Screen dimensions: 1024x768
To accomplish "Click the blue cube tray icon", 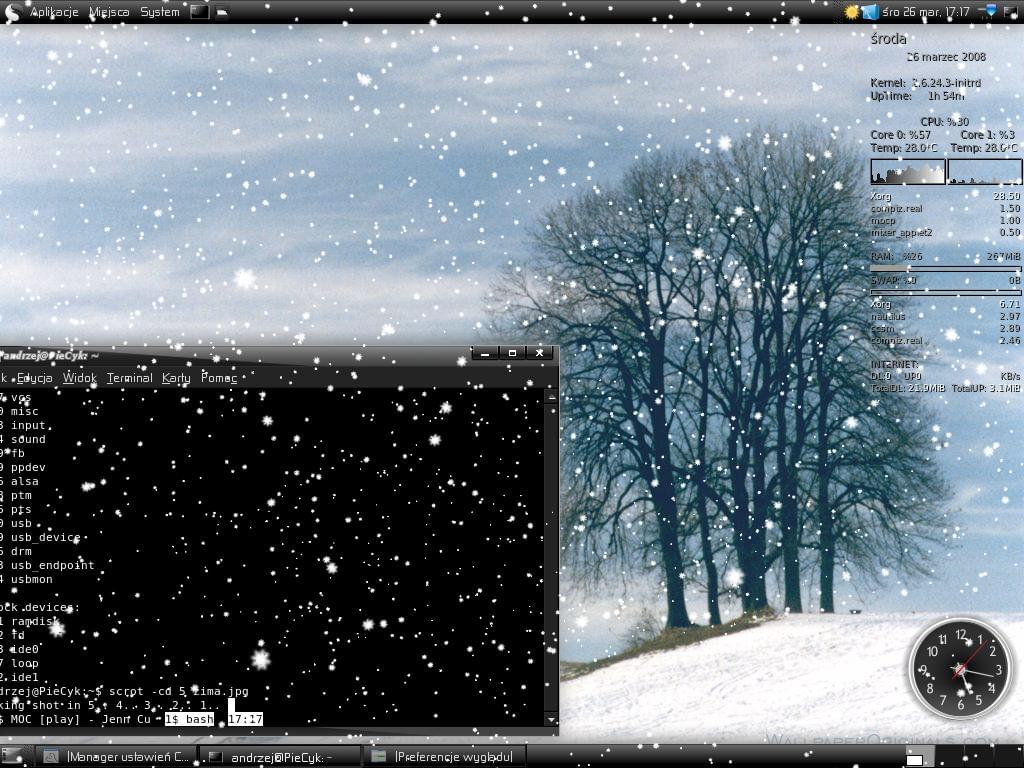I will 869,12.
